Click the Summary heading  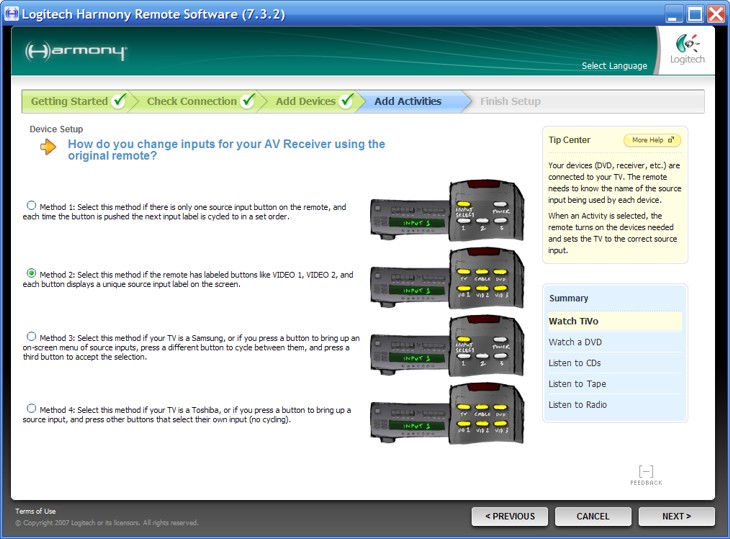point(568,298)
